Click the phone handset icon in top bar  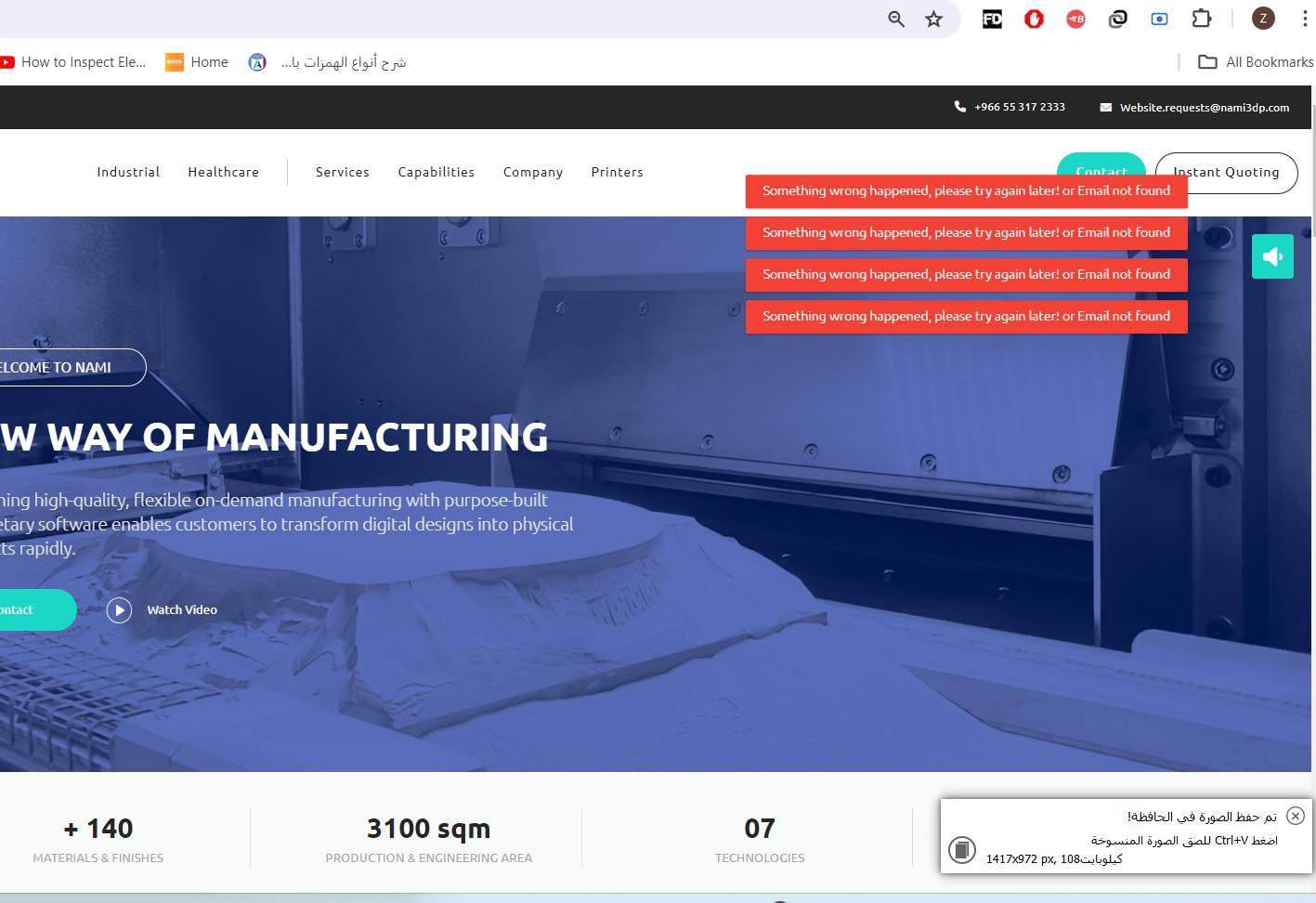coord(960,107)
